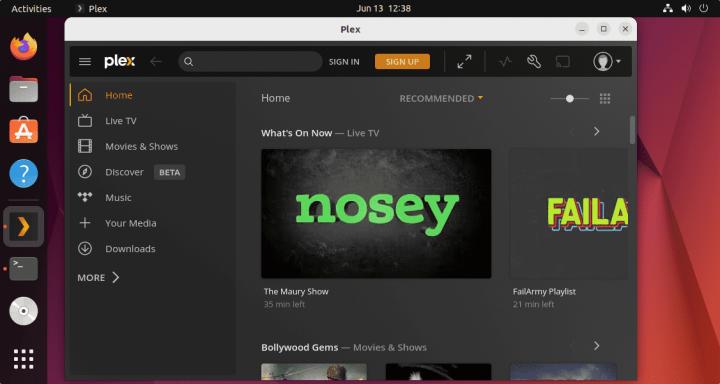Open Help from the dock
This screenshot has width=720, height=384.
tap(23, 173)
